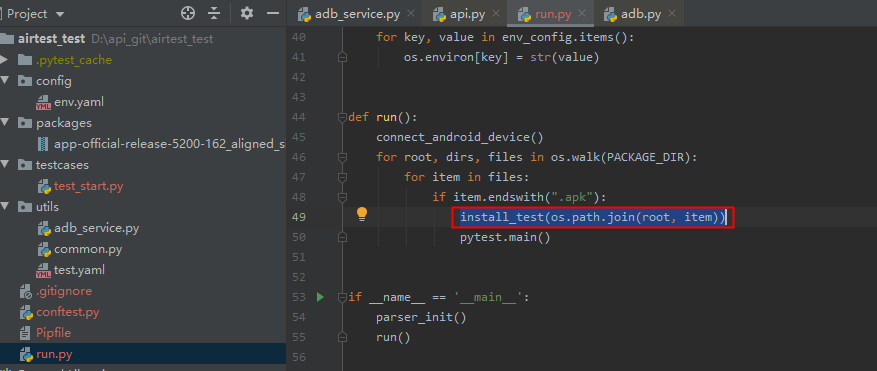The image size is (877, 371).
Task: Open env.yaml file
Action: point(79,102)
